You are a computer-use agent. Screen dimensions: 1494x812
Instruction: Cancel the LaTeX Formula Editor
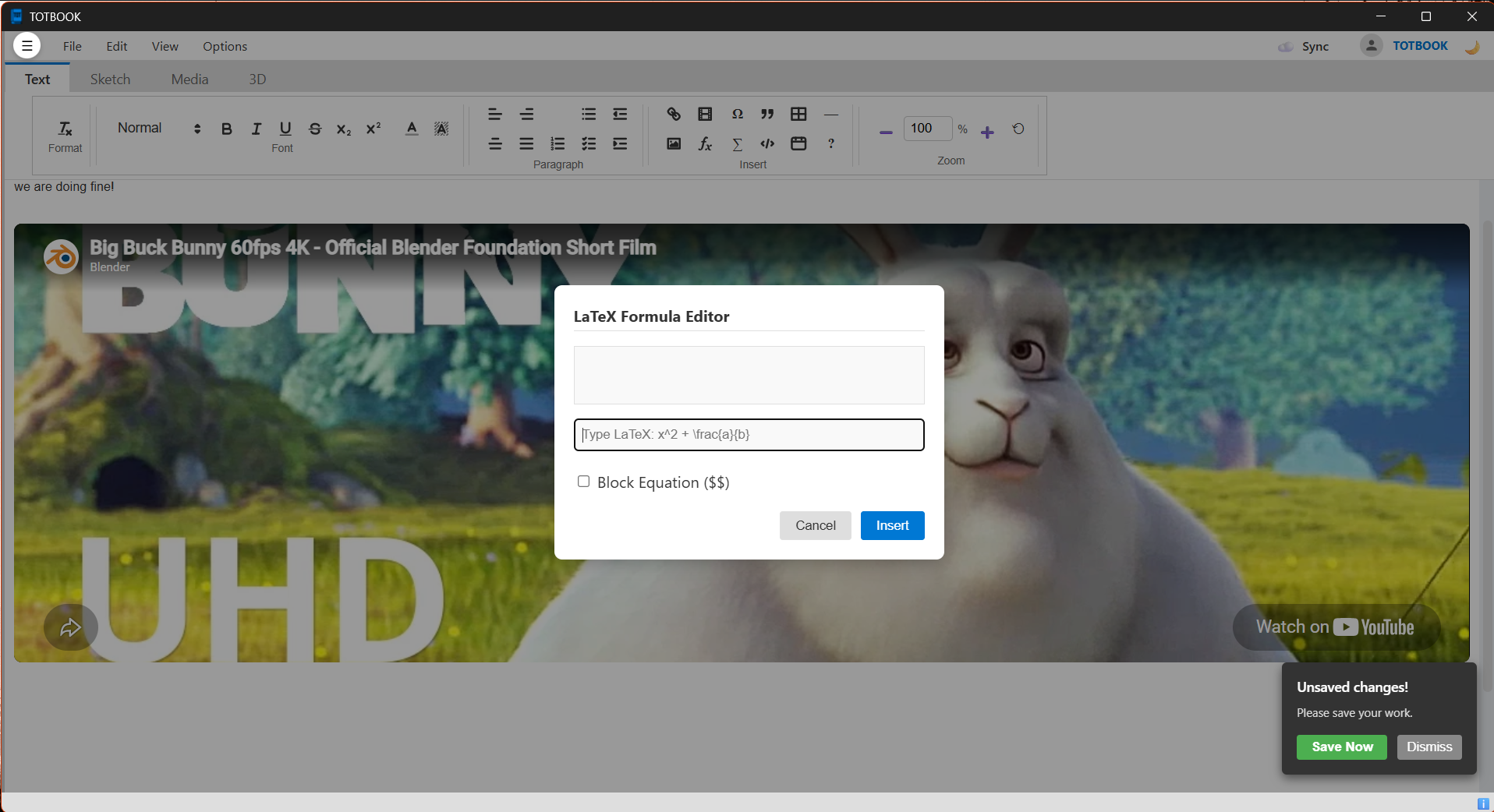815,525
